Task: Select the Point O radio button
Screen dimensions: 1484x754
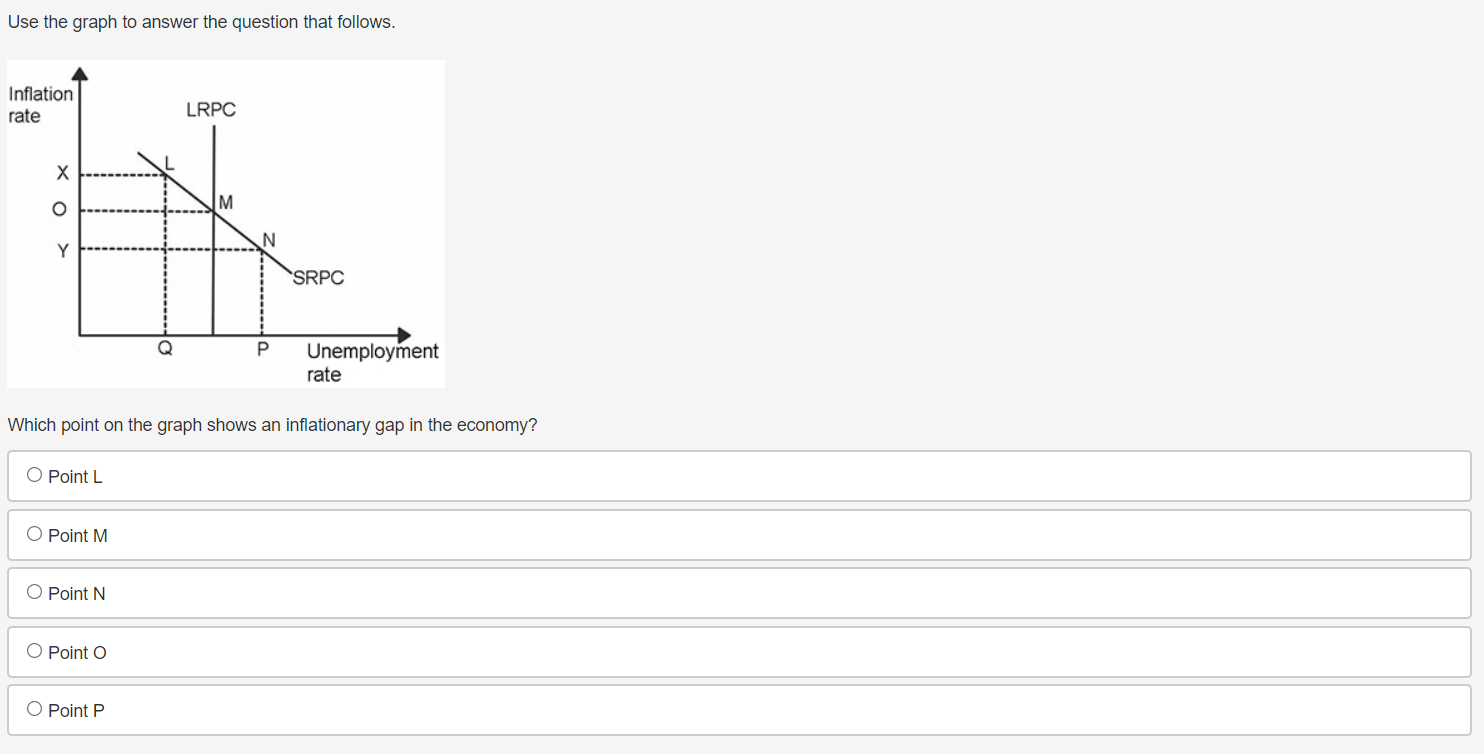Action: pyautogui.click(x=33, y=651)
